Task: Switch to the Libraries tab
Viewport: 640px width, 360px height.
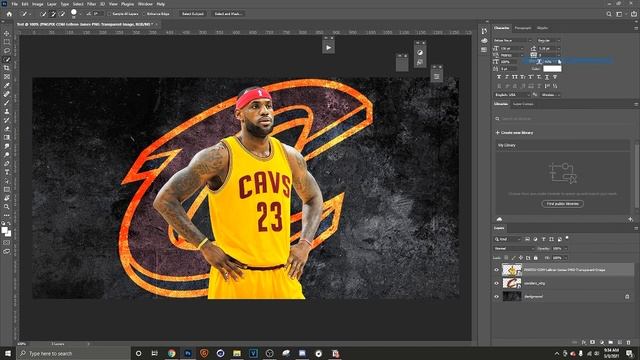Action: point(501,104)
